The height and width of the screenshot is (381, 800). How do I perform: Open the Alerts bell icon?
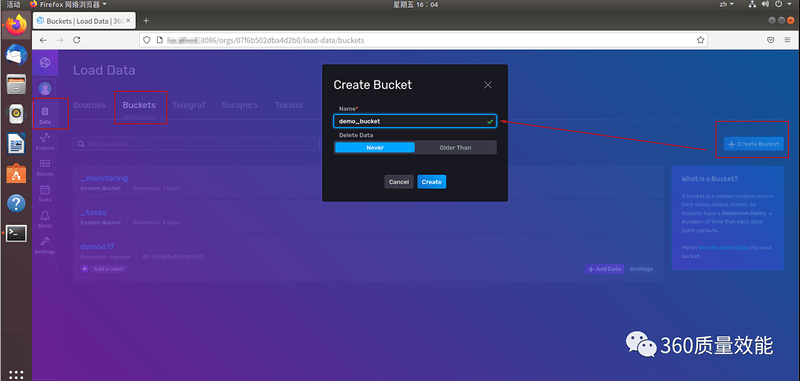click(45, 219)
